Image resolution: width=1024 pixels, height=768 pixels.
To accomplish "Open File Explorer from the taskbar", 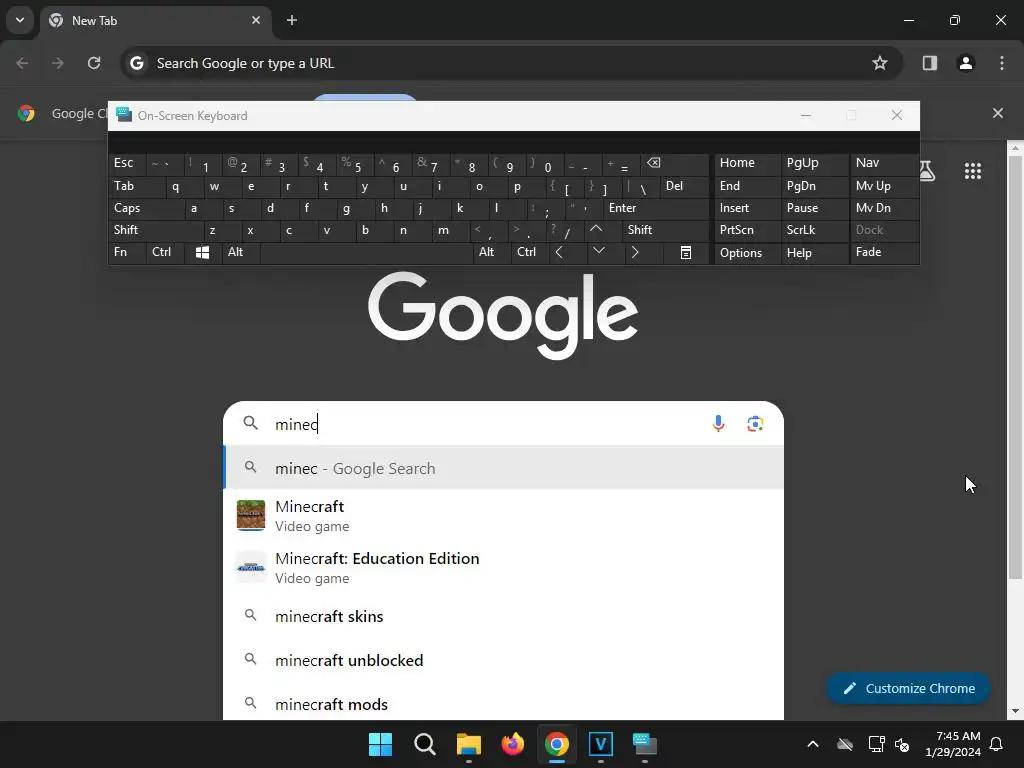I will pos(468,744).
